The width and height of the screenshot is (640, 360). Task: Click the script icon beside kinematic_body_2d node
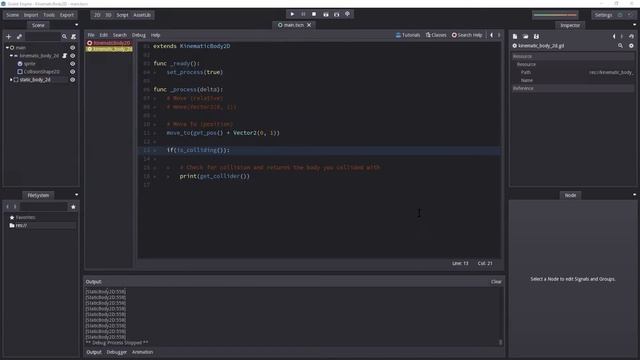tap(64, 56)
